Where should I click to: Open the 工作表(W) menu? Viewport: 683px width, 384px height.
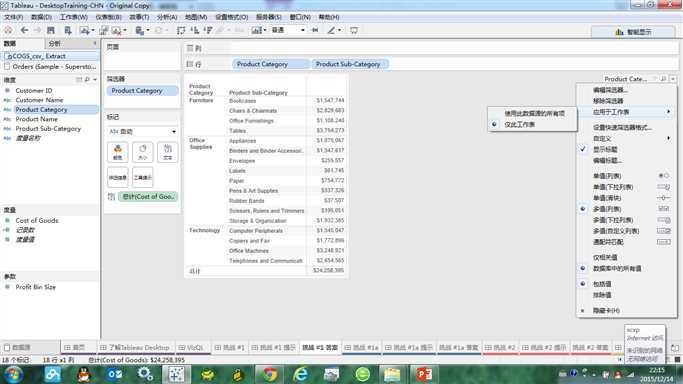(74, 17)
